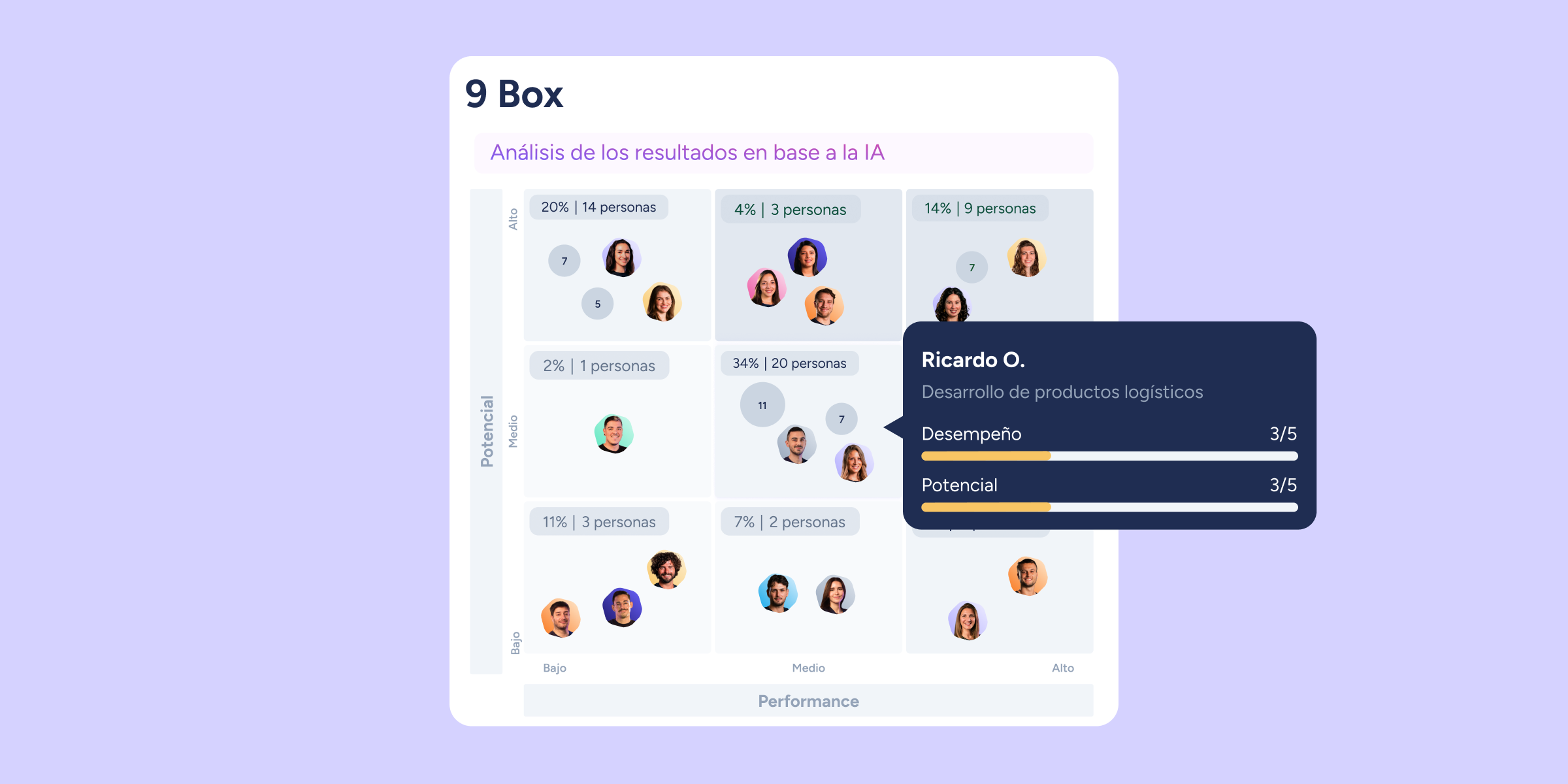Screen dimensions: 1568x784
Task: Click curly-haired man avatar in 11% box
Action: pyautogui.click(x=666, y=569)
